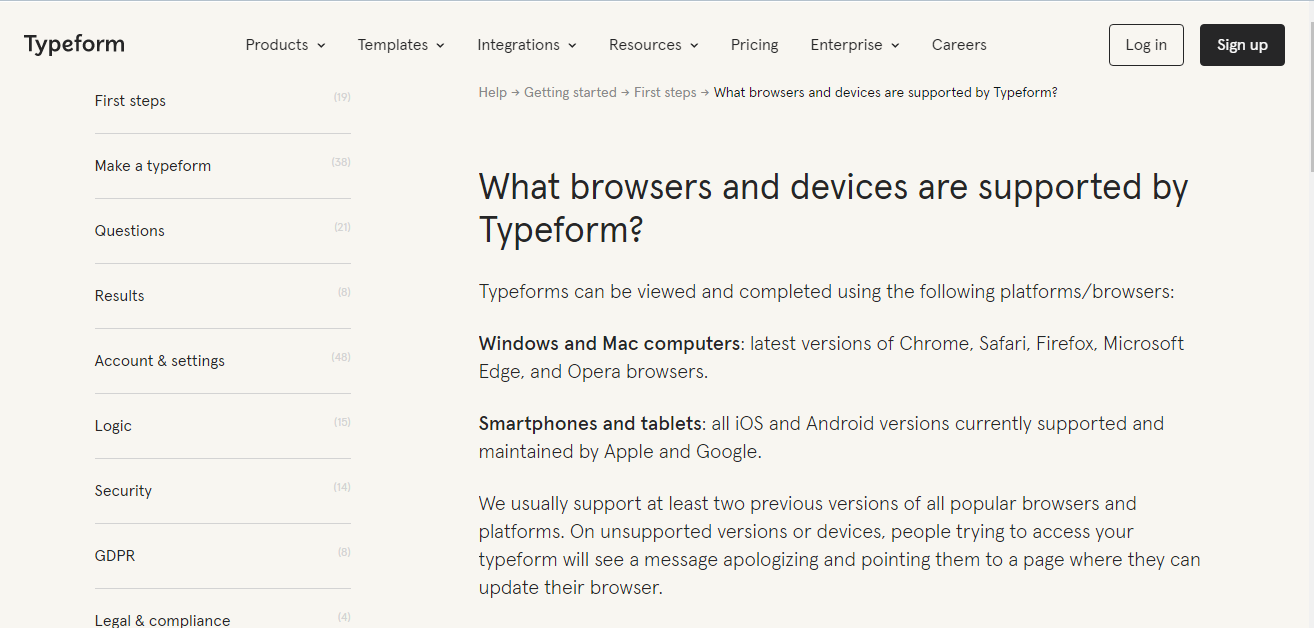Expand the Products dropdown menu

coord(285,45)
